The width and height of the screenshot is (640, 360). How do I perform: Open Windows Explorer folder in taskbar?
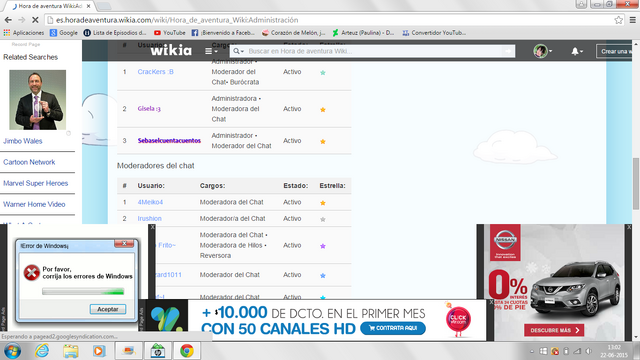71,351
